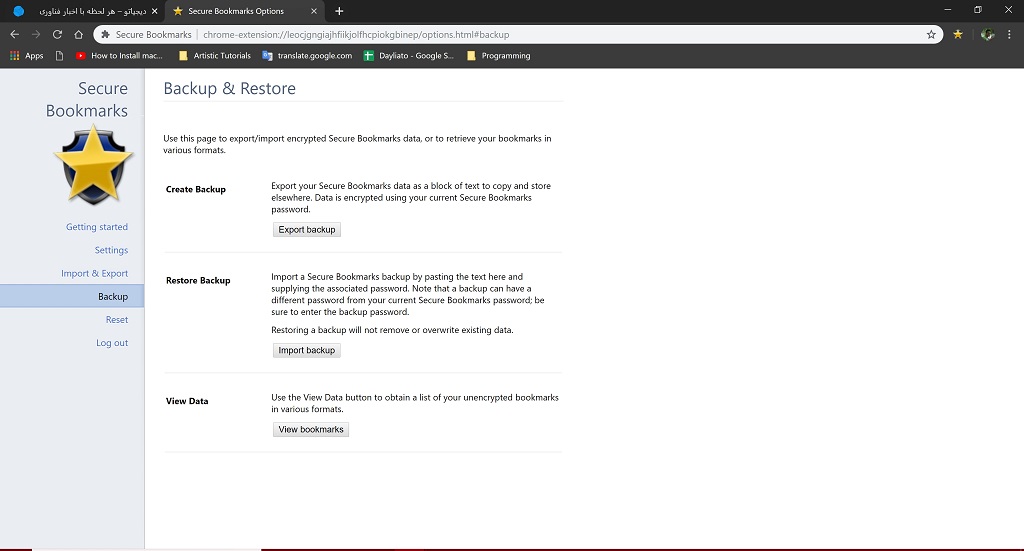This screenshot has width=1024, height=551.
Task: Reload the page with the refresh icon
Action: (57, 35)
